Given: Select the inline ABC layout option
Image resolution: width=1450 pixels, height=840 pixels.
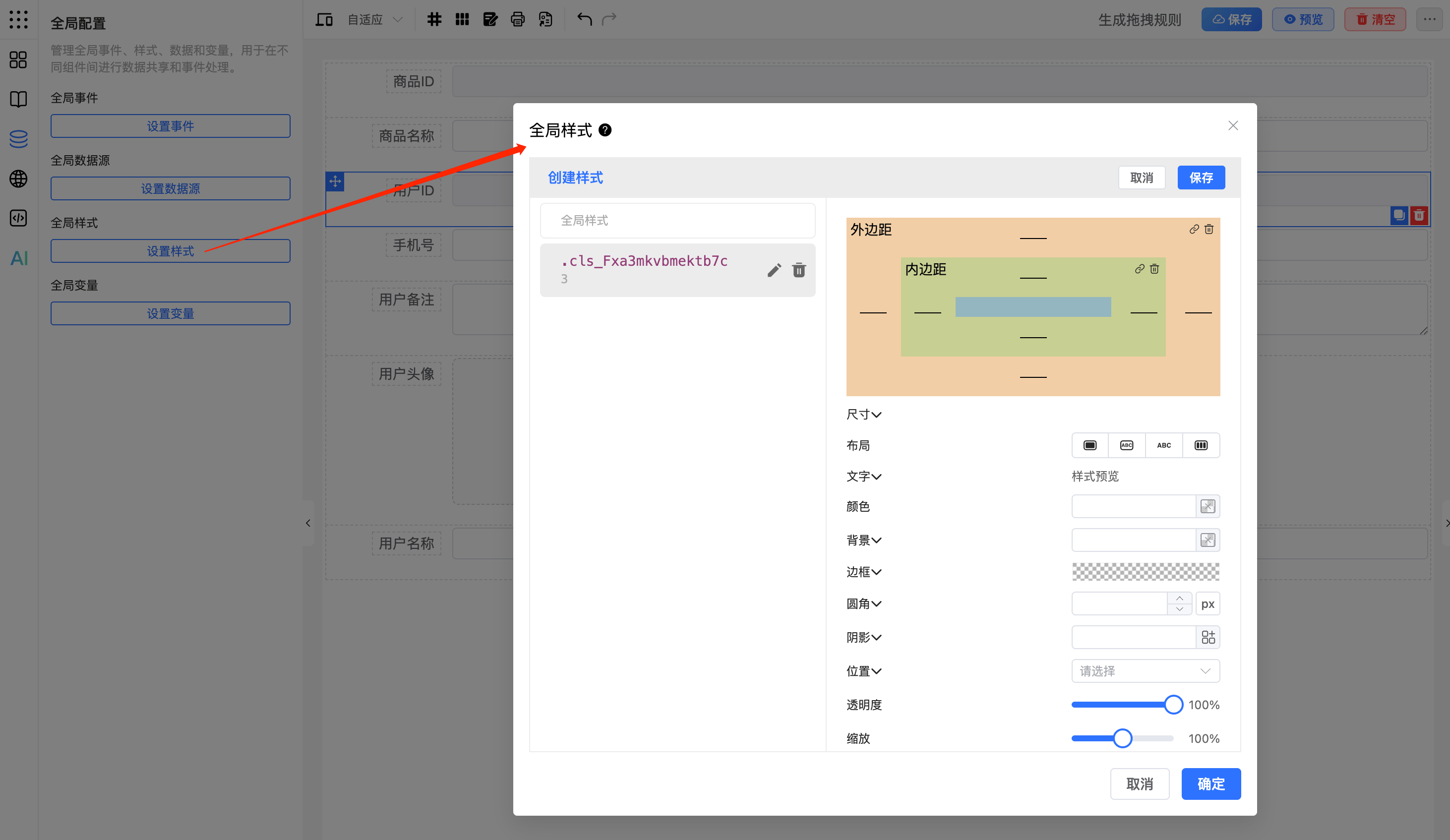Looking at the screenshot, I should click(1163, 445).
